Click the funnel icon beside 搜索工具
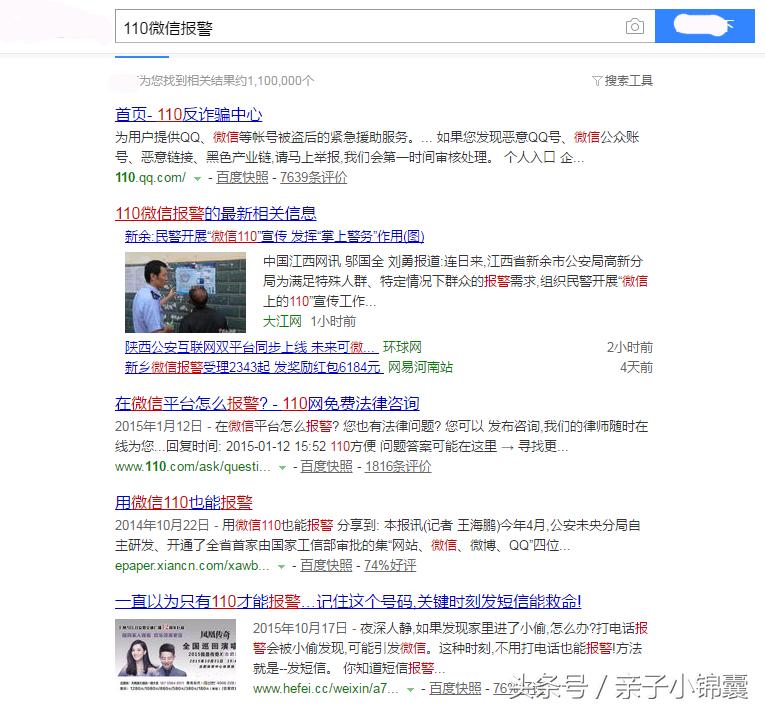The height and width of the screenshot is (710, 765). 597,81
